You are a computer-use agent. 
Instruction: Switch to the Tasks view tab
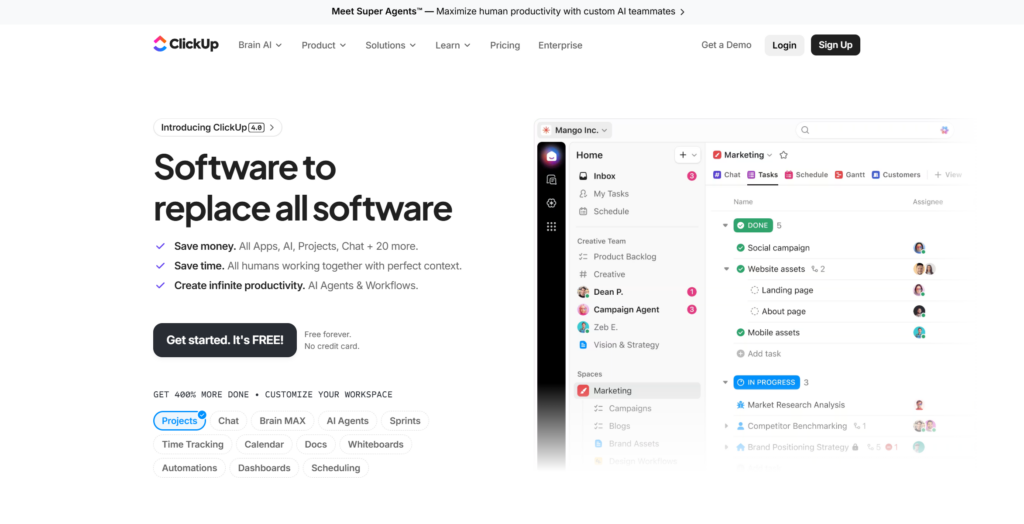[763, 174]
